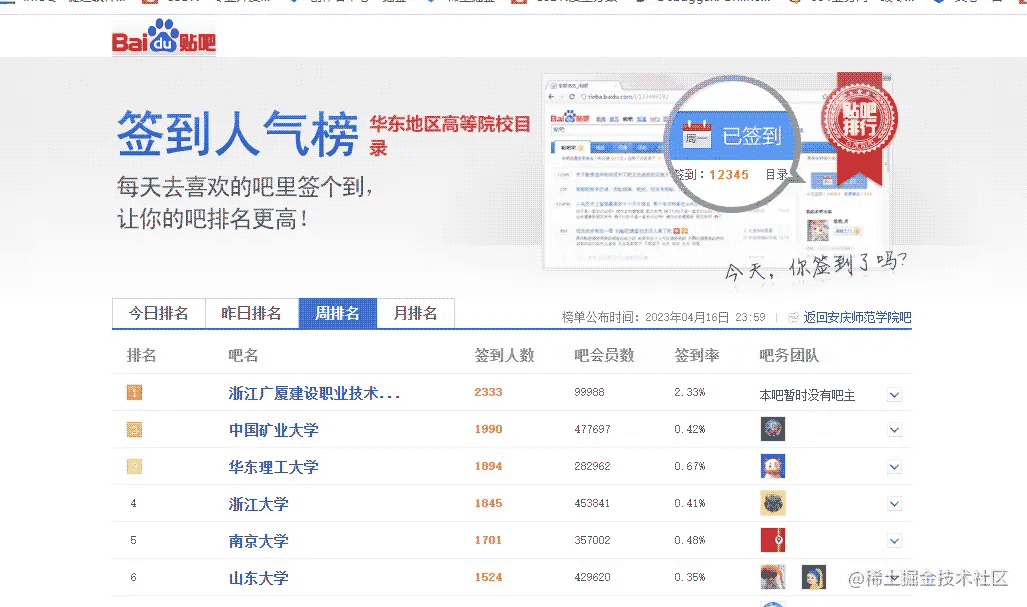
Task: Click sign-in rate 0.48%
Action: (690, 540)
